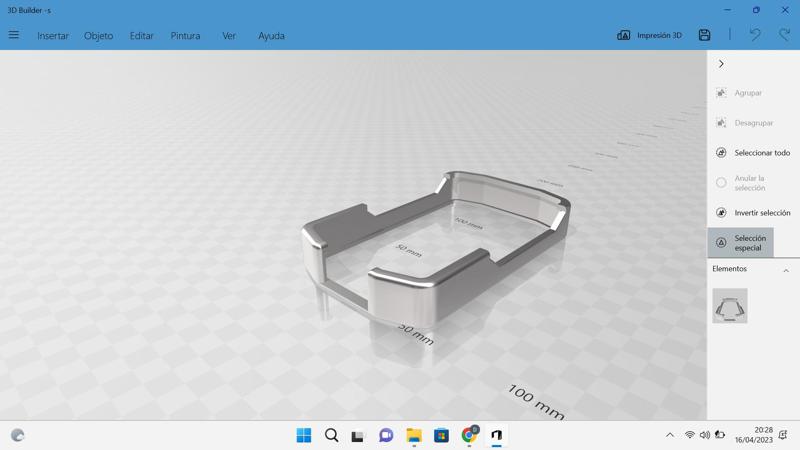Open the Windows Start menu
The image size is (800, 450).
coord(304,435)
